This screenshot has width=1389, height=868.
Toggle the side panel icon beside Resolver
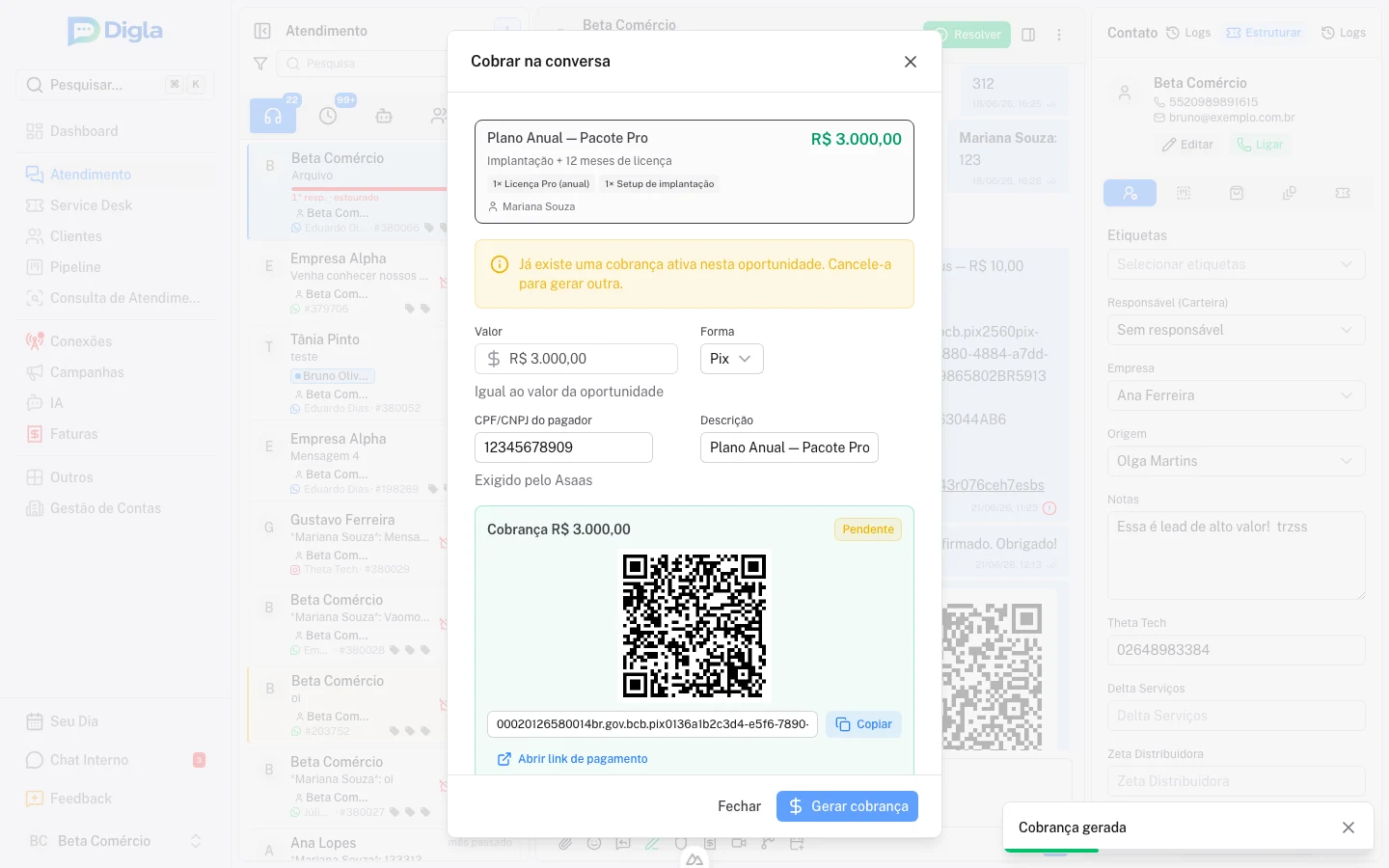pyautogui.click(x=1028, y=35)
